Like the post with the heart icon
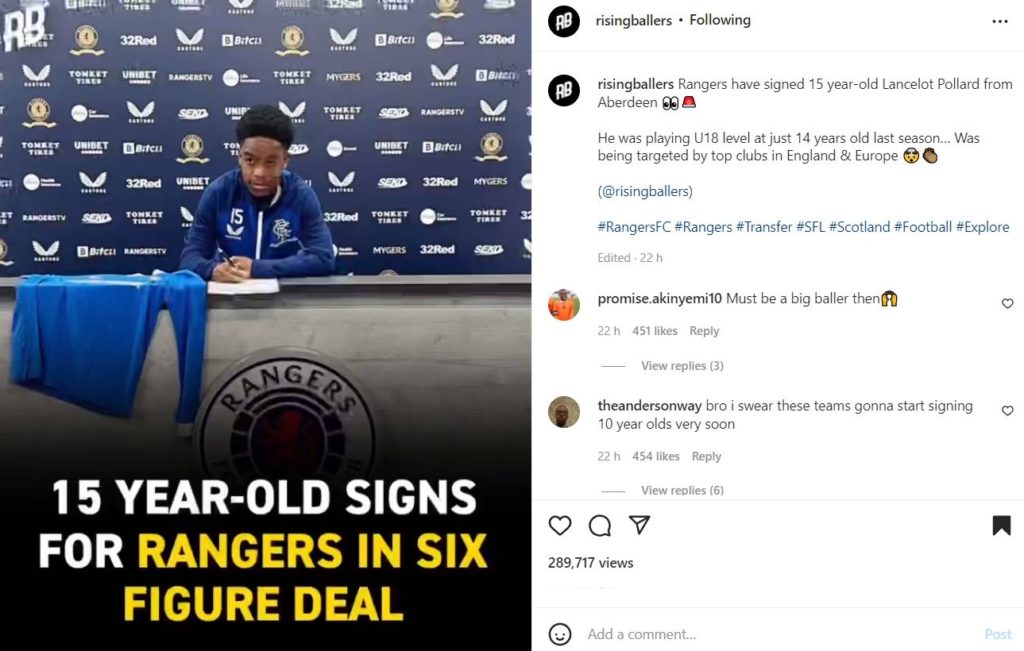Image resolution: width=1024 pixels, height=651 pixels. pyautogui.click(x=560, y=526)
